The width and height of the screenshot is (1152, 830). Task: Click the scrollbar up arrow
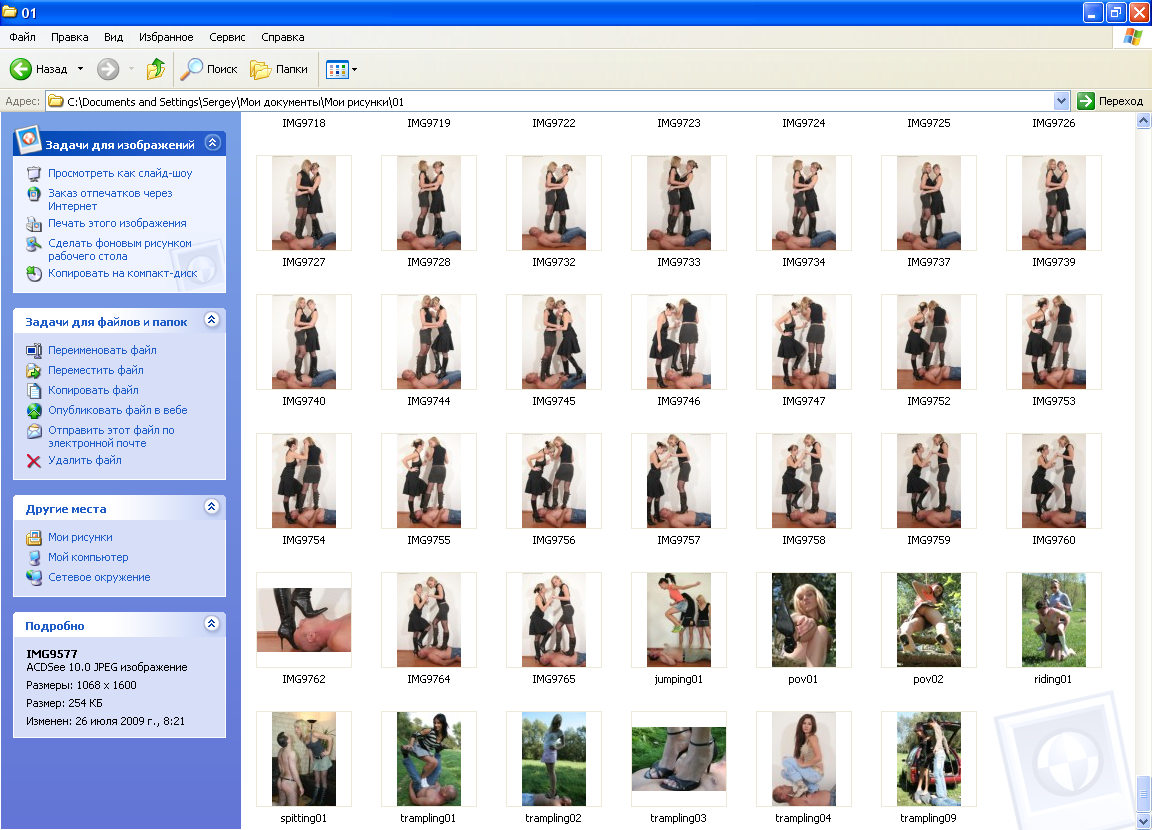click(x=1143, y=121)
